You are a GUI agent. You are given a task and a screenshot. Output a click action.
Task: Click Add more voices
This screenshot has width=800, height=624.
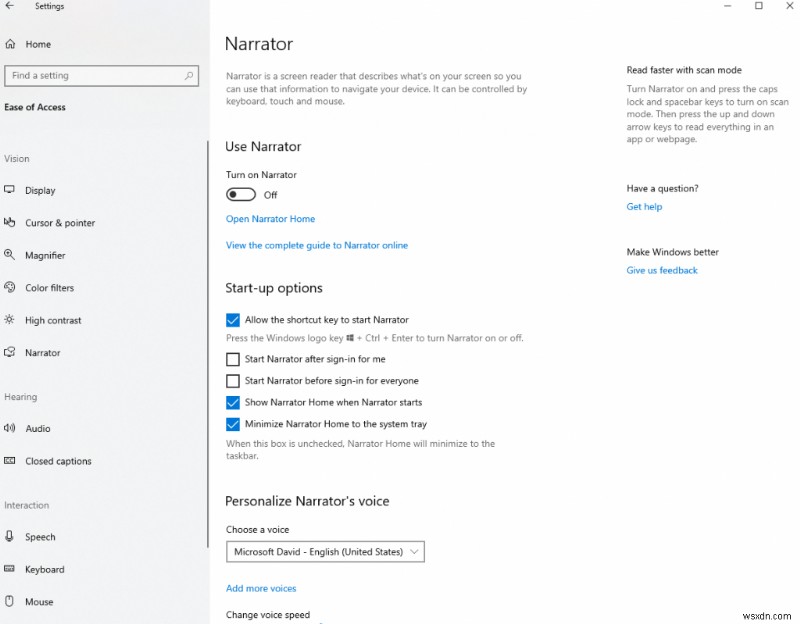261,588
